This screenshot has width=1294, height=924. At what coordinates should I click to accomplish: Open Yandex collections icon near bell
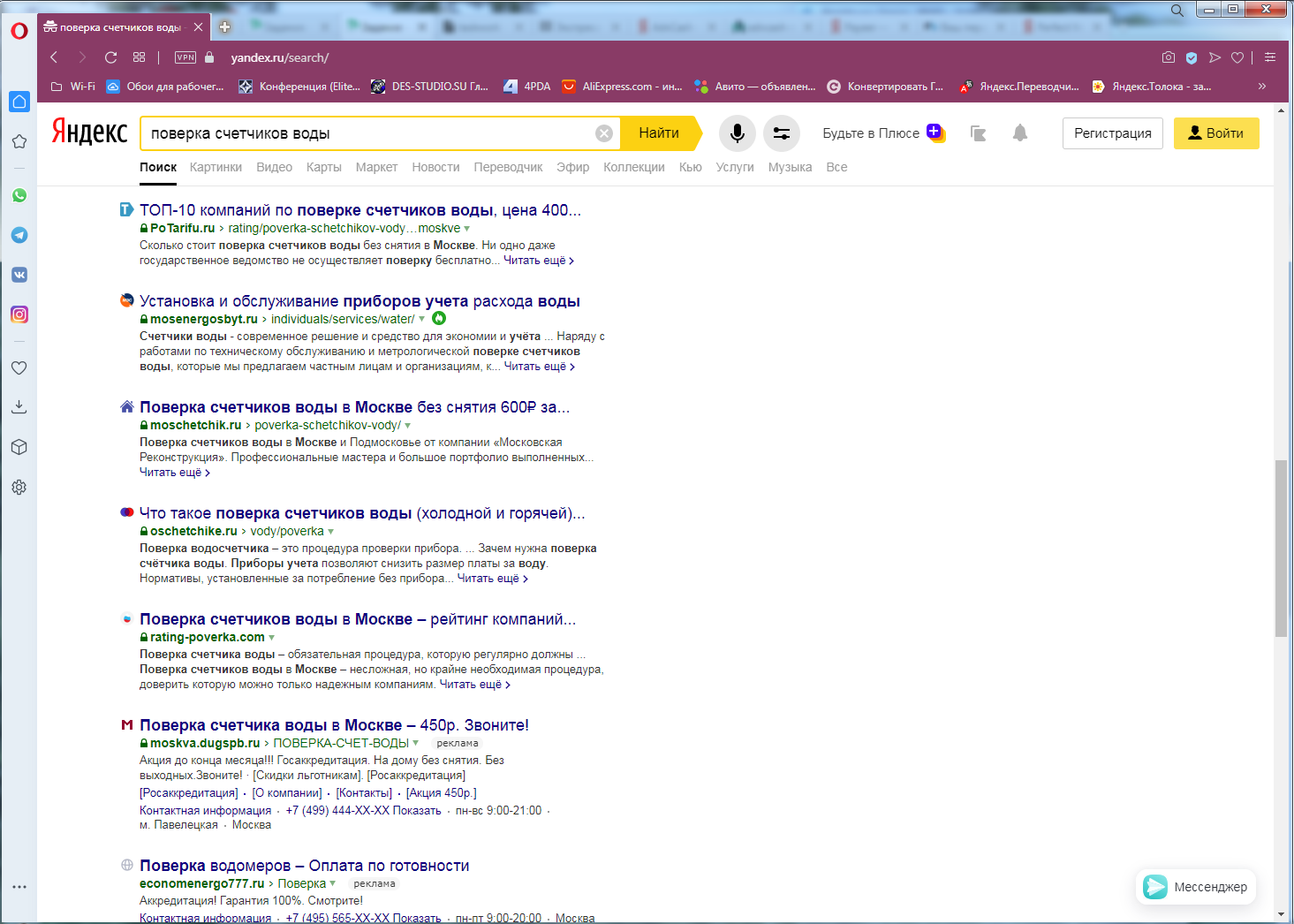[x=978, y=133]
